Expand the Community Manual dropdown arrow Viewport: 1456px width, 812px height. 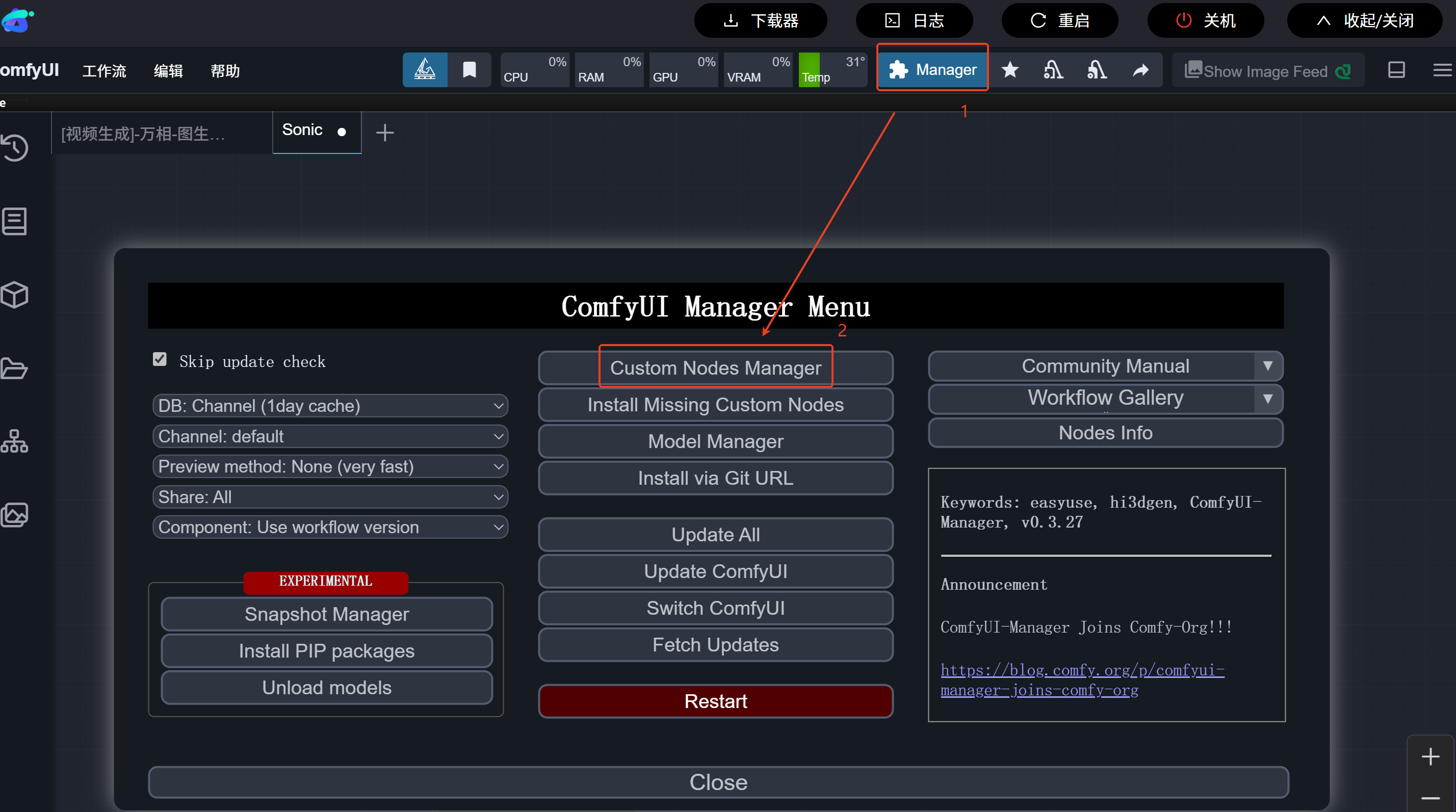click(1268, 366)
